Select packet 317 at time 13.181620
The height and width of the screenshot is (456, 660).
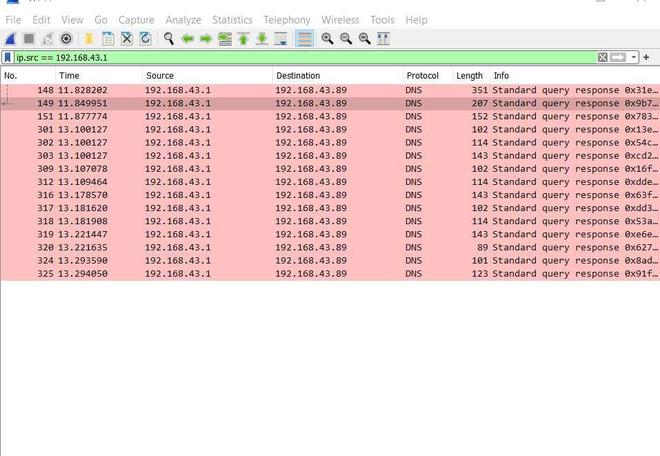[330, 208]
